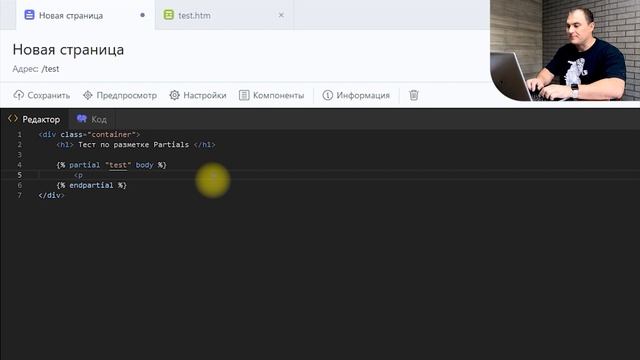Image resolution: width=640 pixels, height=360 pixels.
Task: Switch to the test.htm tab
Action: coord(224,15)
